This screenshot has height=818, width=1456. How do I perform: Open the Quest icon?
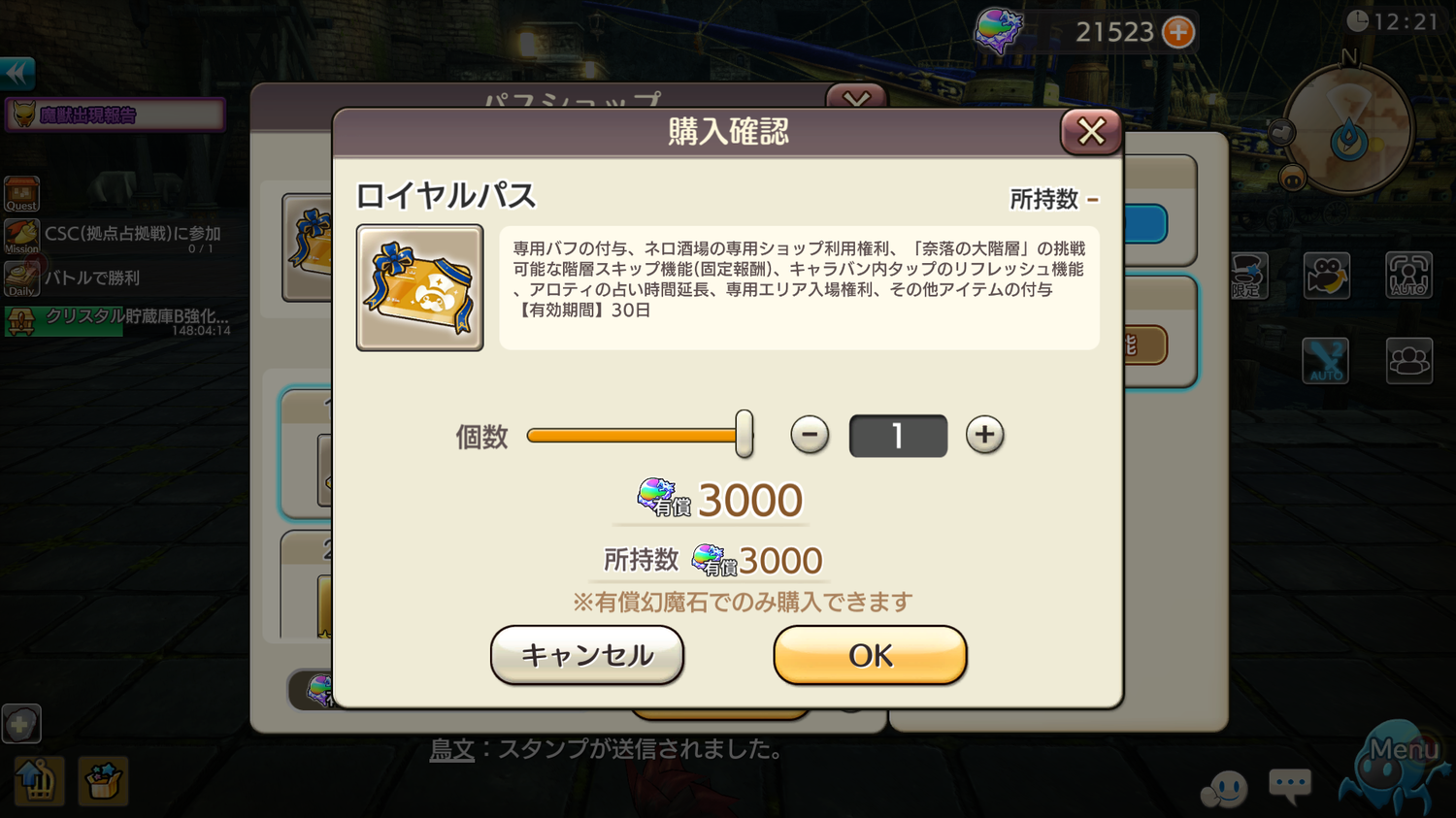21,194
